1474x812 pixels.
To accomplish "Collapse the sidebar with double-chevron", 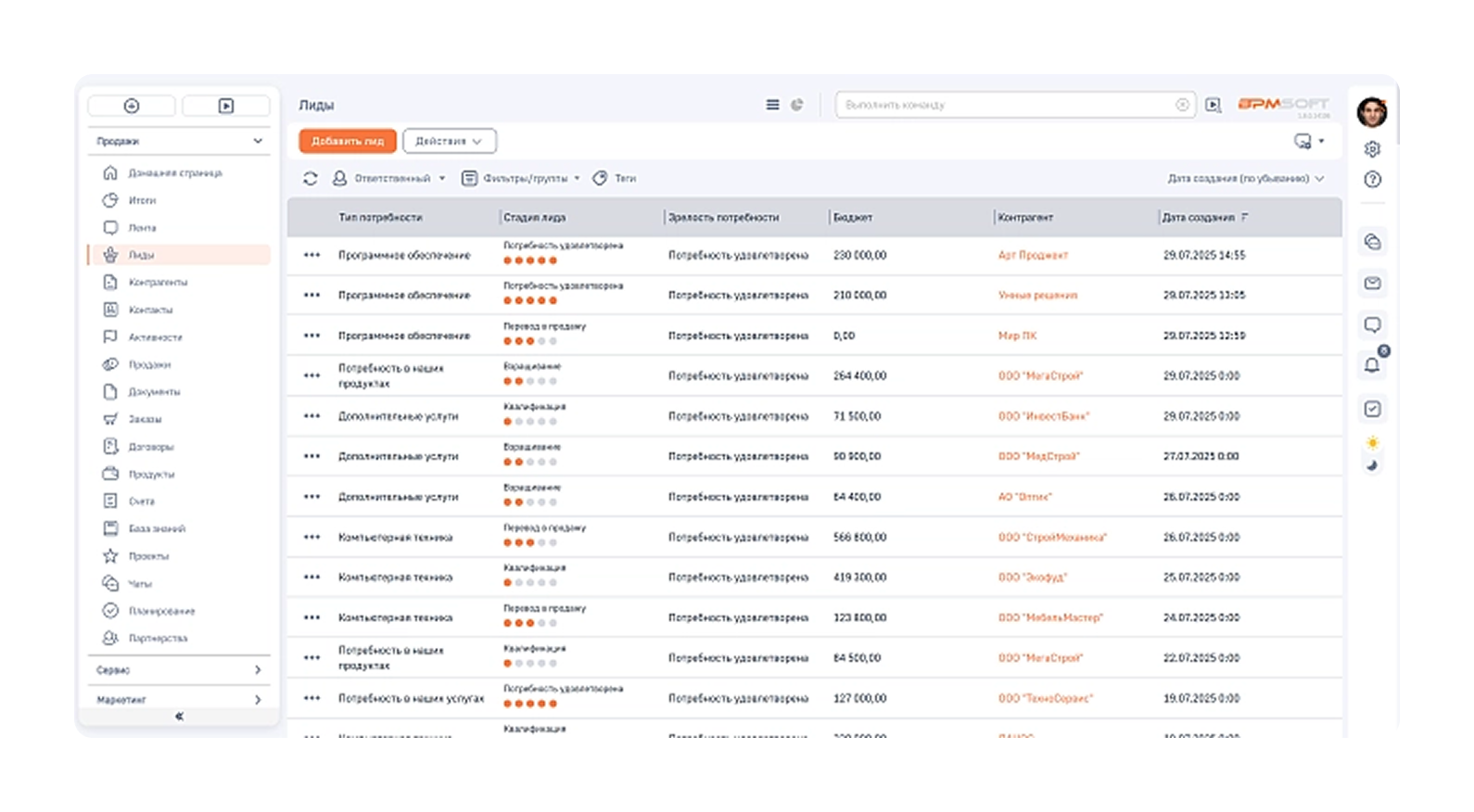I will pos(179,716).
